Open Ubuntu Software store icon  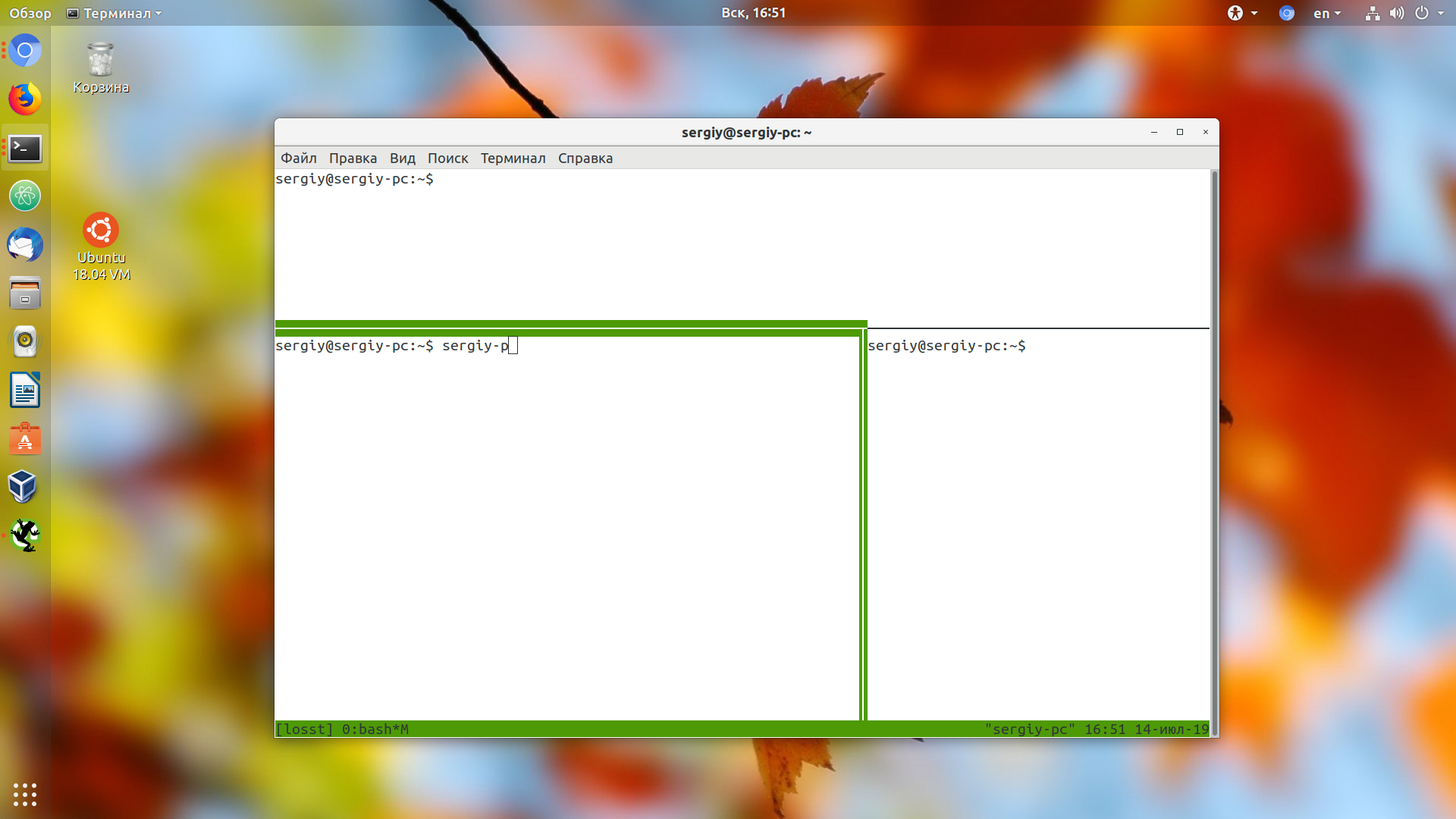pyautogui.click(x=25, y=439)
